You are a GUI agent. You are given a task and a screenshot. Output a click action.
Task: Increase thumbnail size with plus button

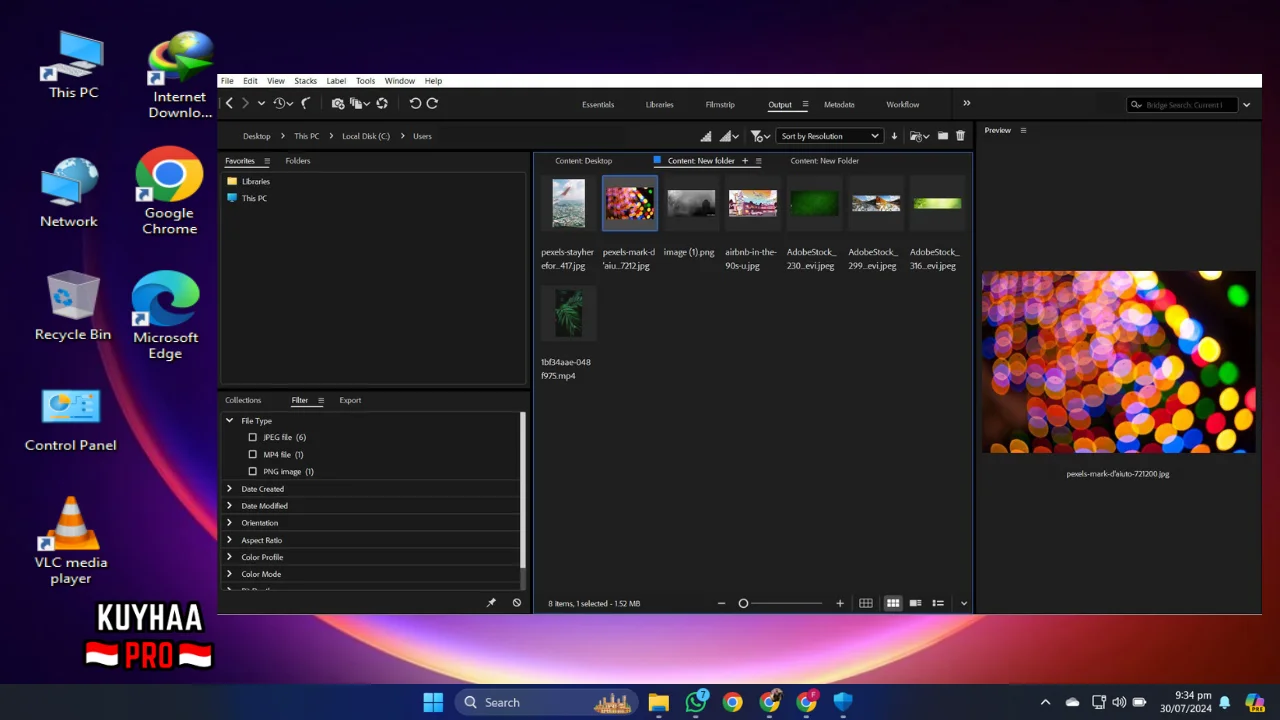[x=839, y=603]
